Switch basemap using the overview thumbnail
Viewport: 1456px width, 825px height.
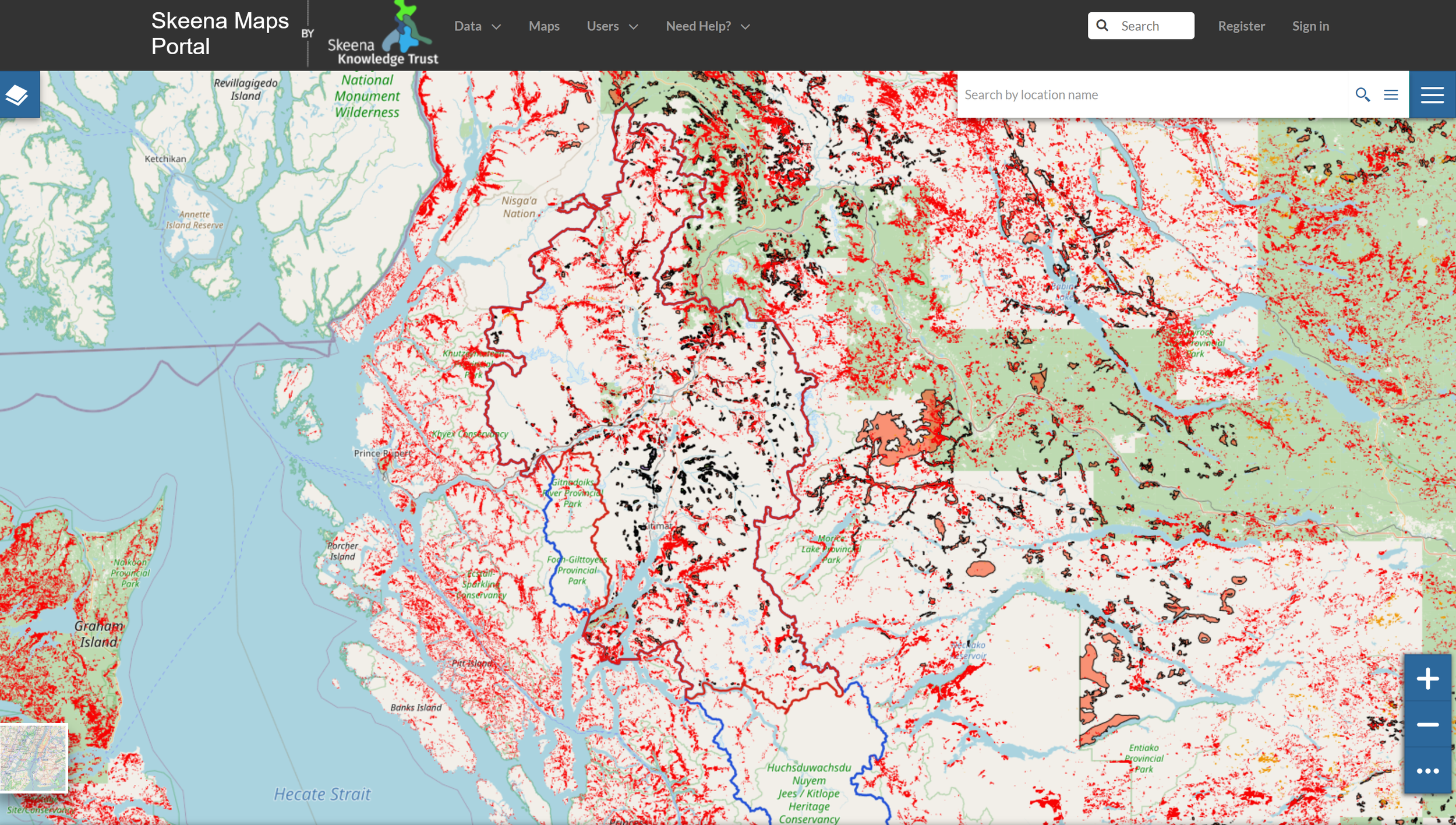(34, 757)
